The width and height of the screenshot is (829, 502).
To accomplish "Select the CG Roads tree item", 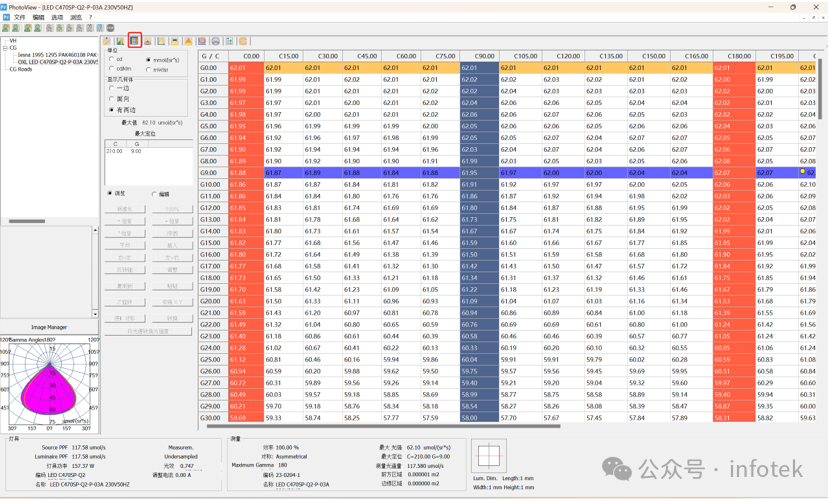I will coord(21,69).
